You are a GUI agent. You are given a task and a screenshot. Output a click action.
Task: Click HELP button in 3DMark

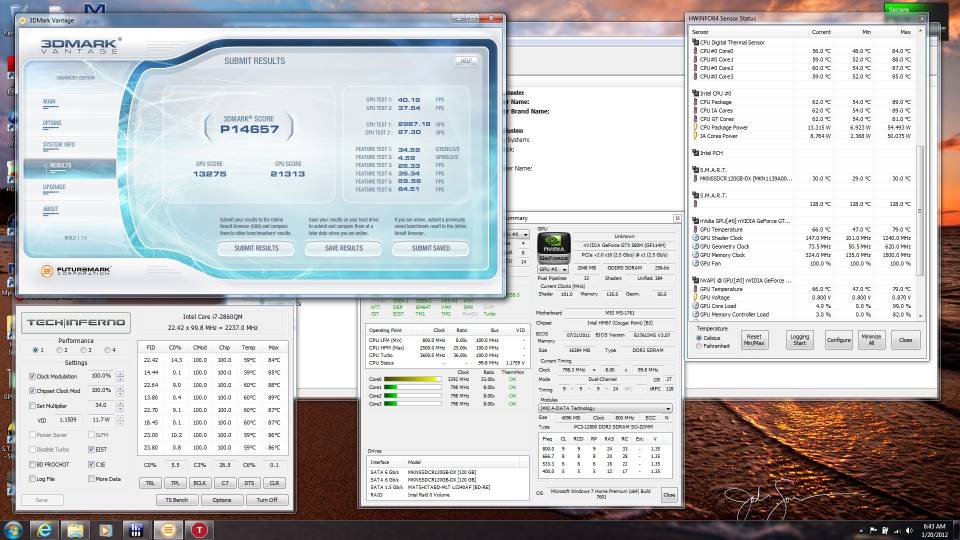pyautogui.click(x=466, y=61)
